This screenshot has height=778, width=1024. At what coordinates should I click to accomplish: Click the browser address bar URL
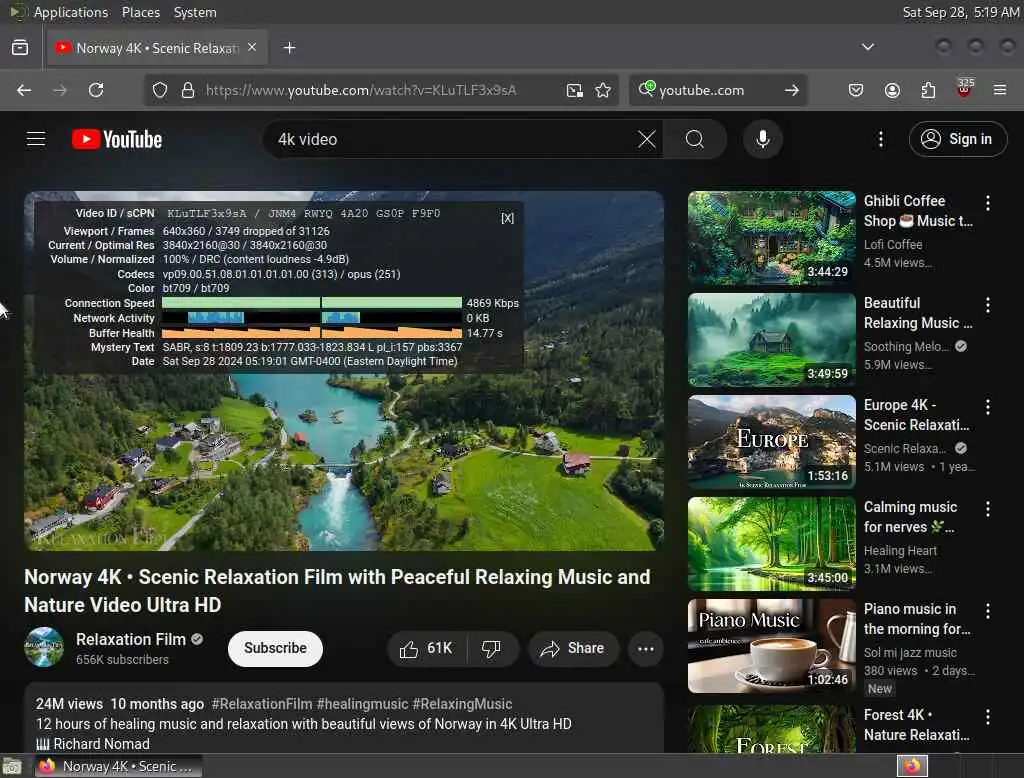point(361,90)
